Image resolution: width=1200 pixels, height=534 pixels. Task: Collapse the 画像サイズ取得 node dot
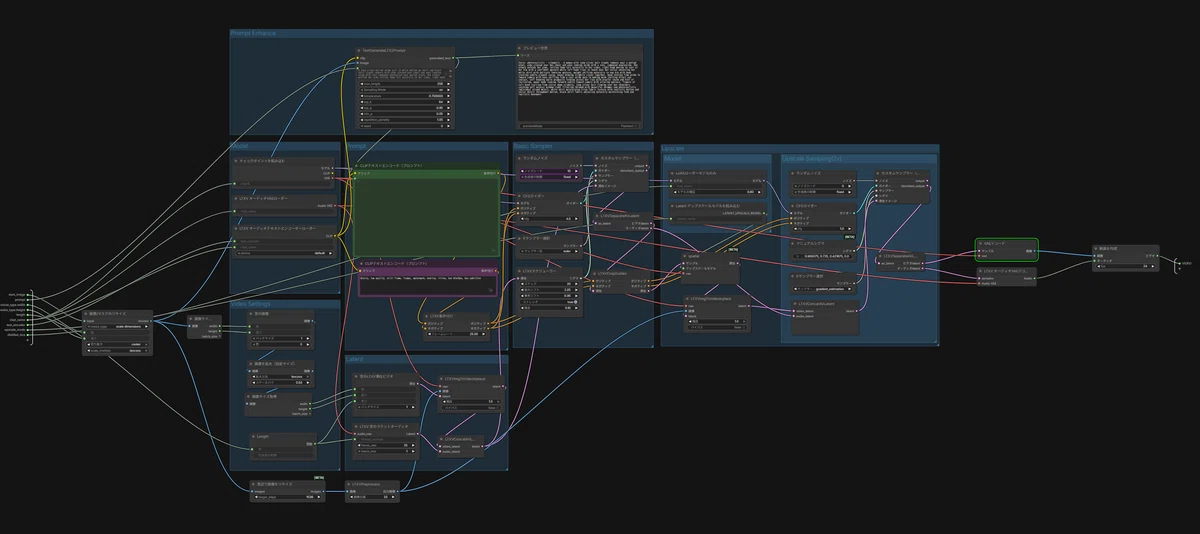pyautogui.click(x=249, y=396)
